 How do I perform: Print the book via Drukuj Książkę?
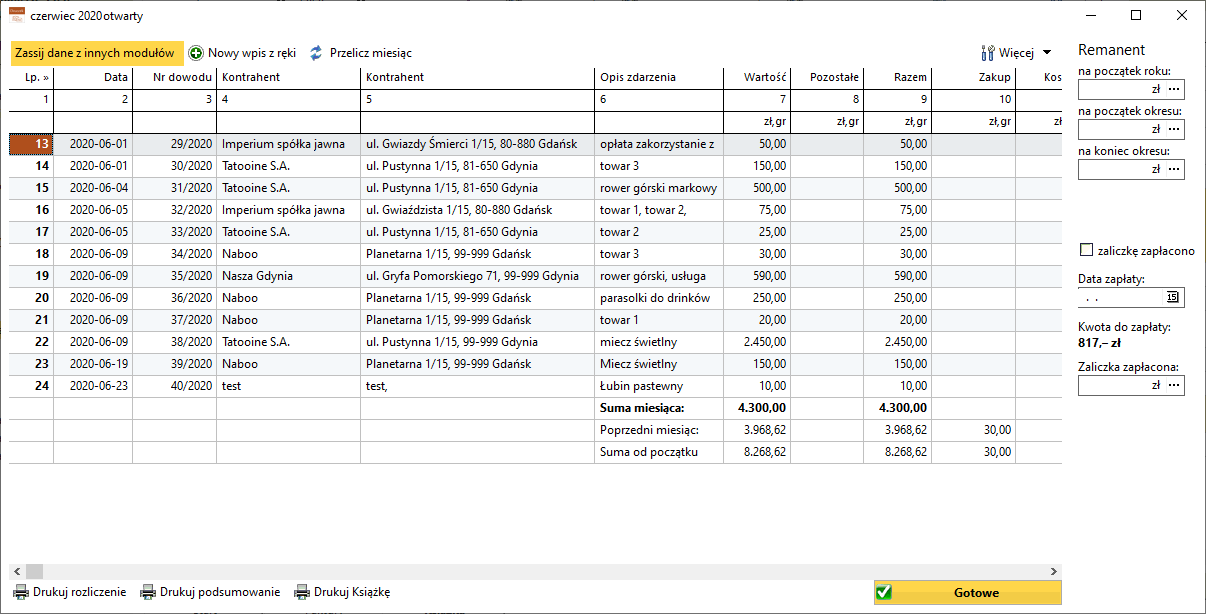tap(342, 592)
